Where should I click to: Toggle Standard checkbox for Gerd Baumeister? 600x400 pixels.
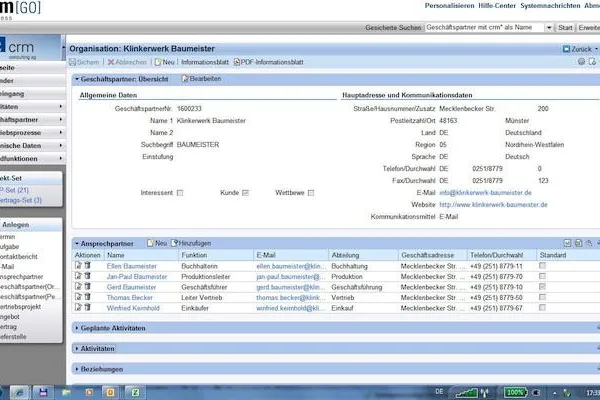click(542, 286)
